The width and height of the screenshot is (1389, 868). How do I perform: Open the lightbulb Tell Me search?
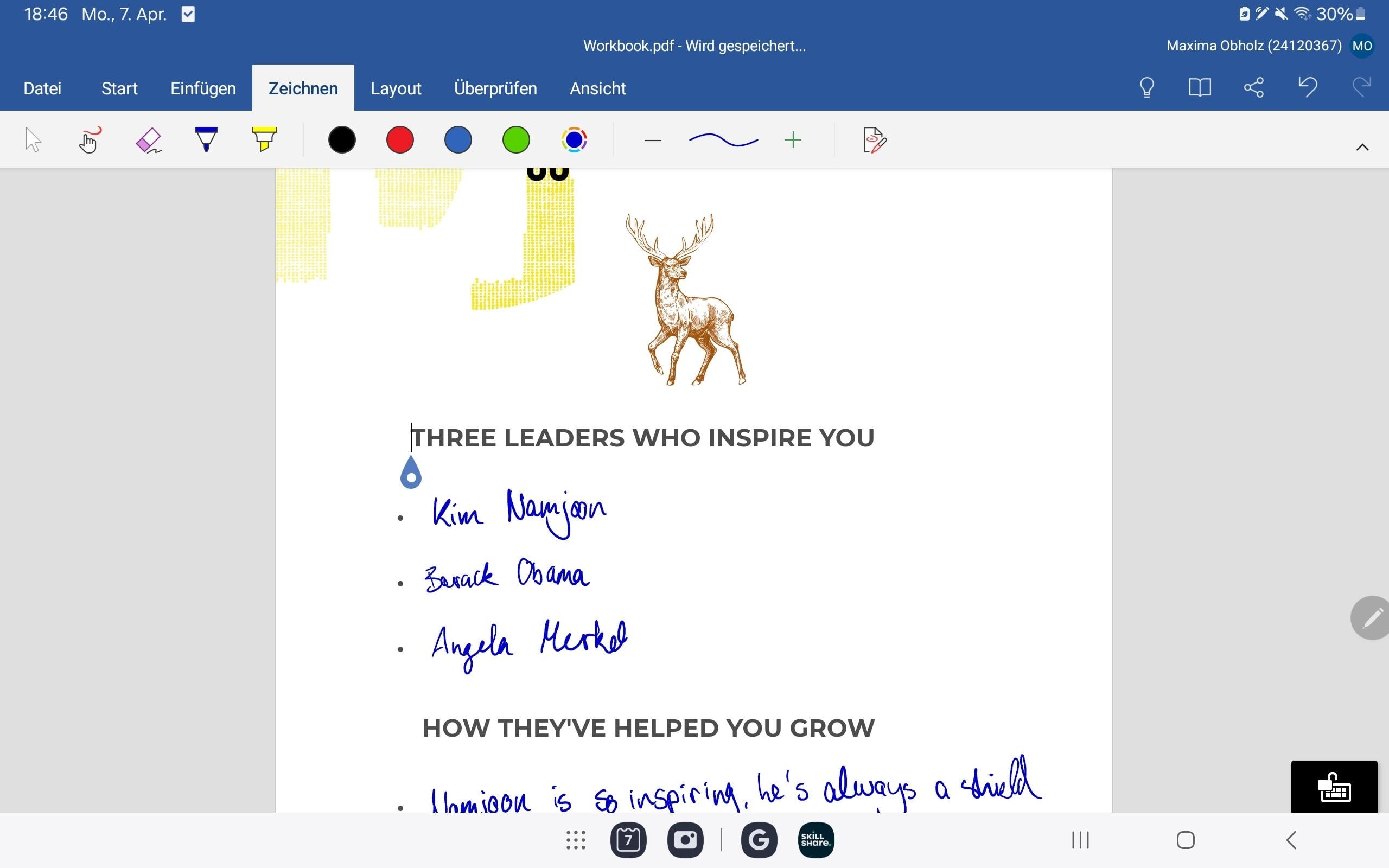pos(1147,88)
